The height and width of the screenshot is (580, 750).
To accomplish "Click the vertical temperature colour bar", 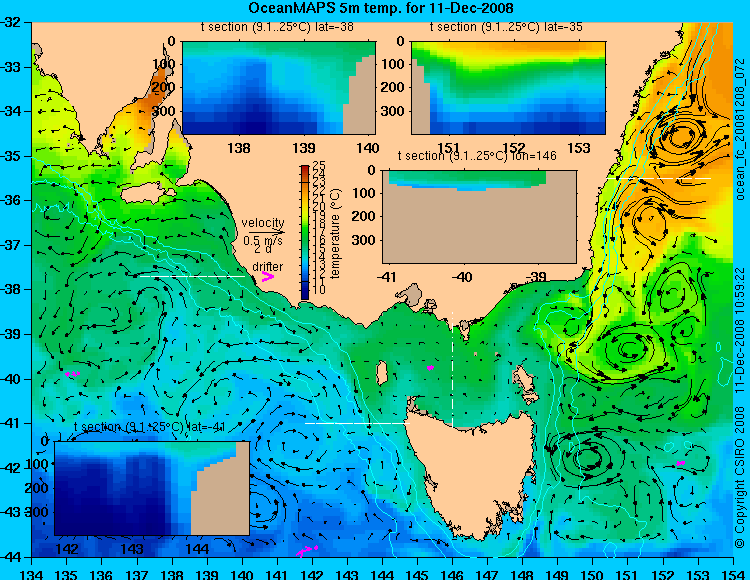I will (x=305, y=232).
